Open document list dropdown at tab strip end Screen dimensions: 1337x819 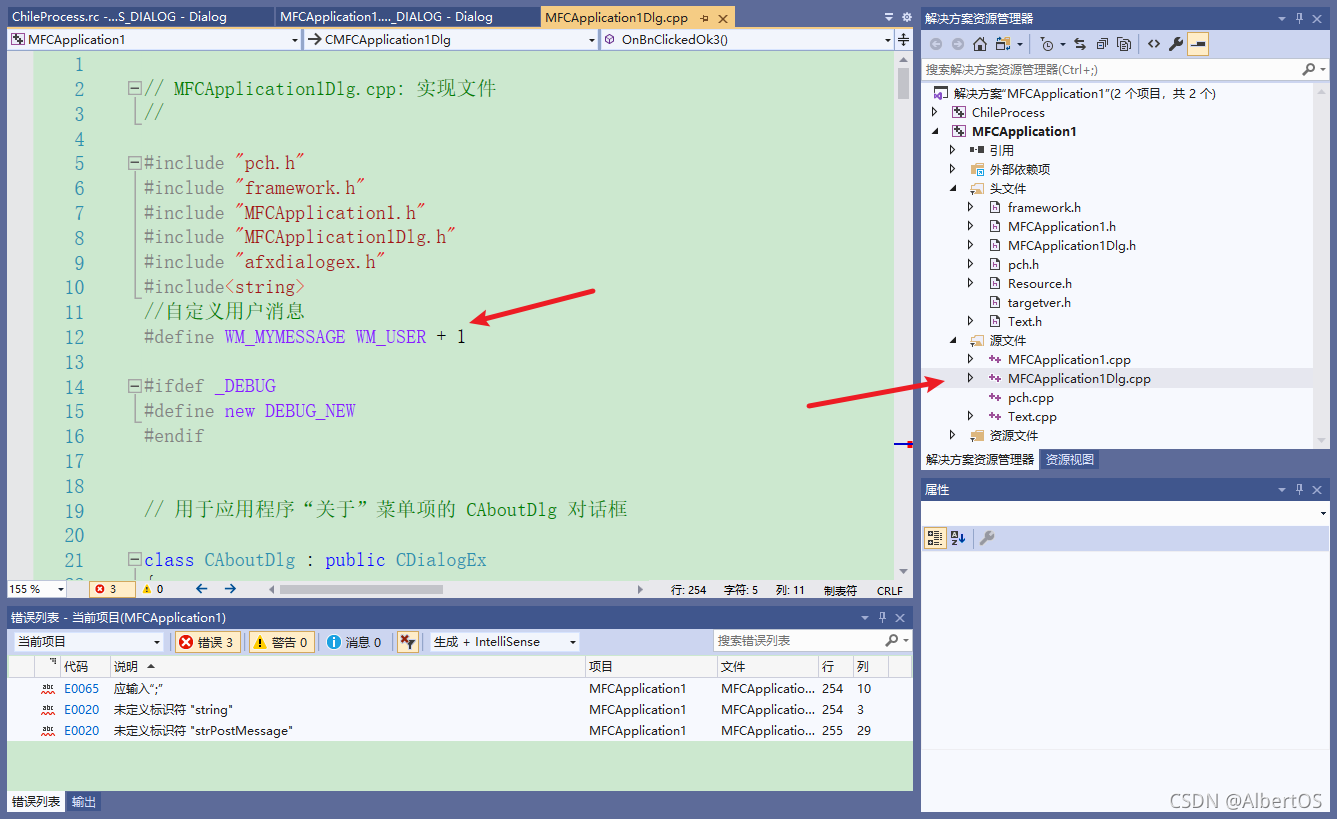[889, 17]
